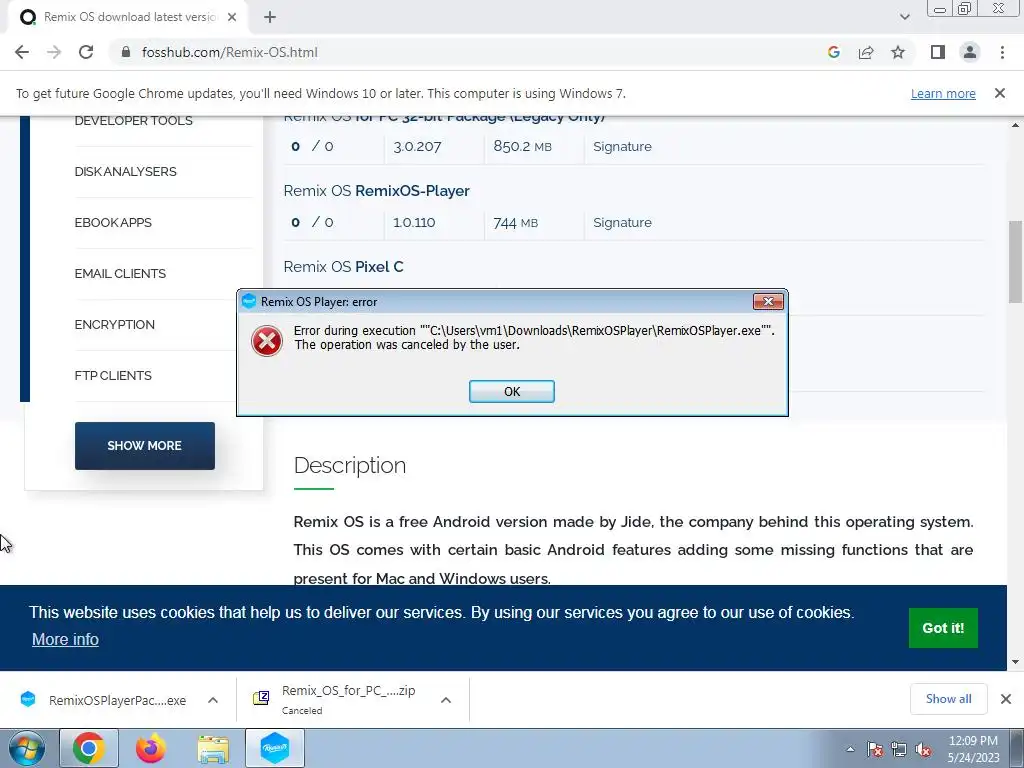Click the scrollbar up arrow

(x=1015, y=125)
